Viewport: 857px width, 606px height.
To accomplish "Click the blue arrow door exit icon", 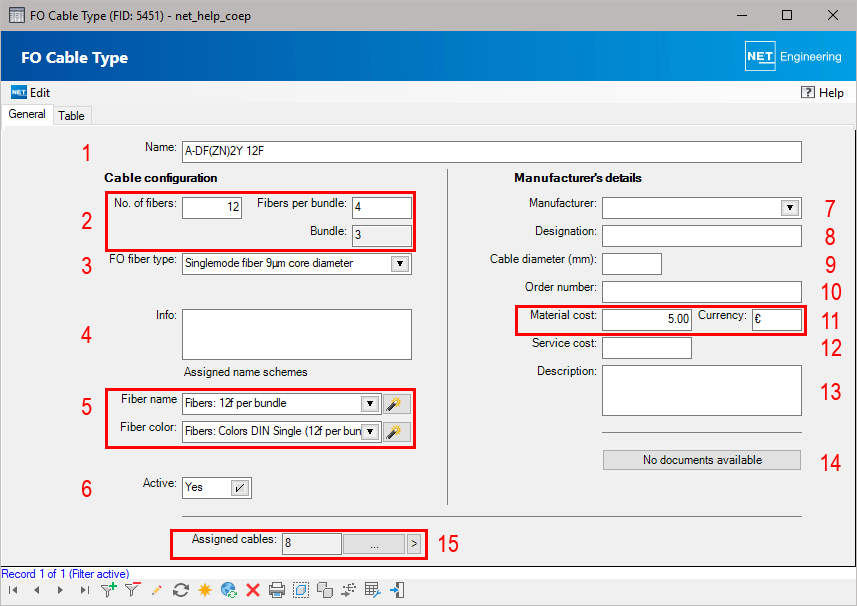I will coord(397,590).
